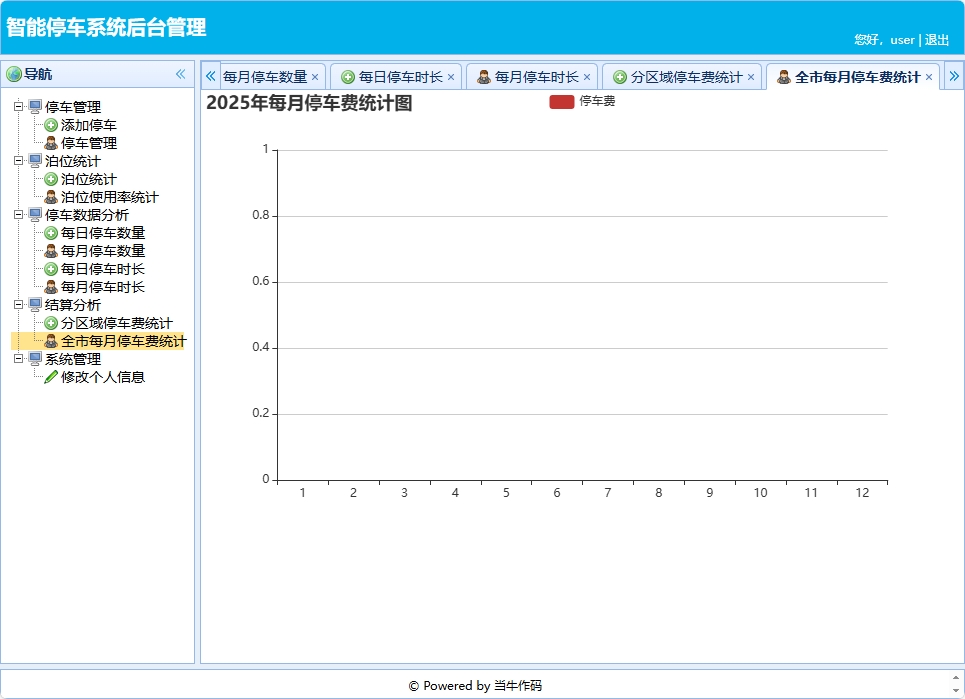Switch to the 分区域停车费统计 tab
The width and height of the screenshot is (965, 699).
[x=686, y=77]
